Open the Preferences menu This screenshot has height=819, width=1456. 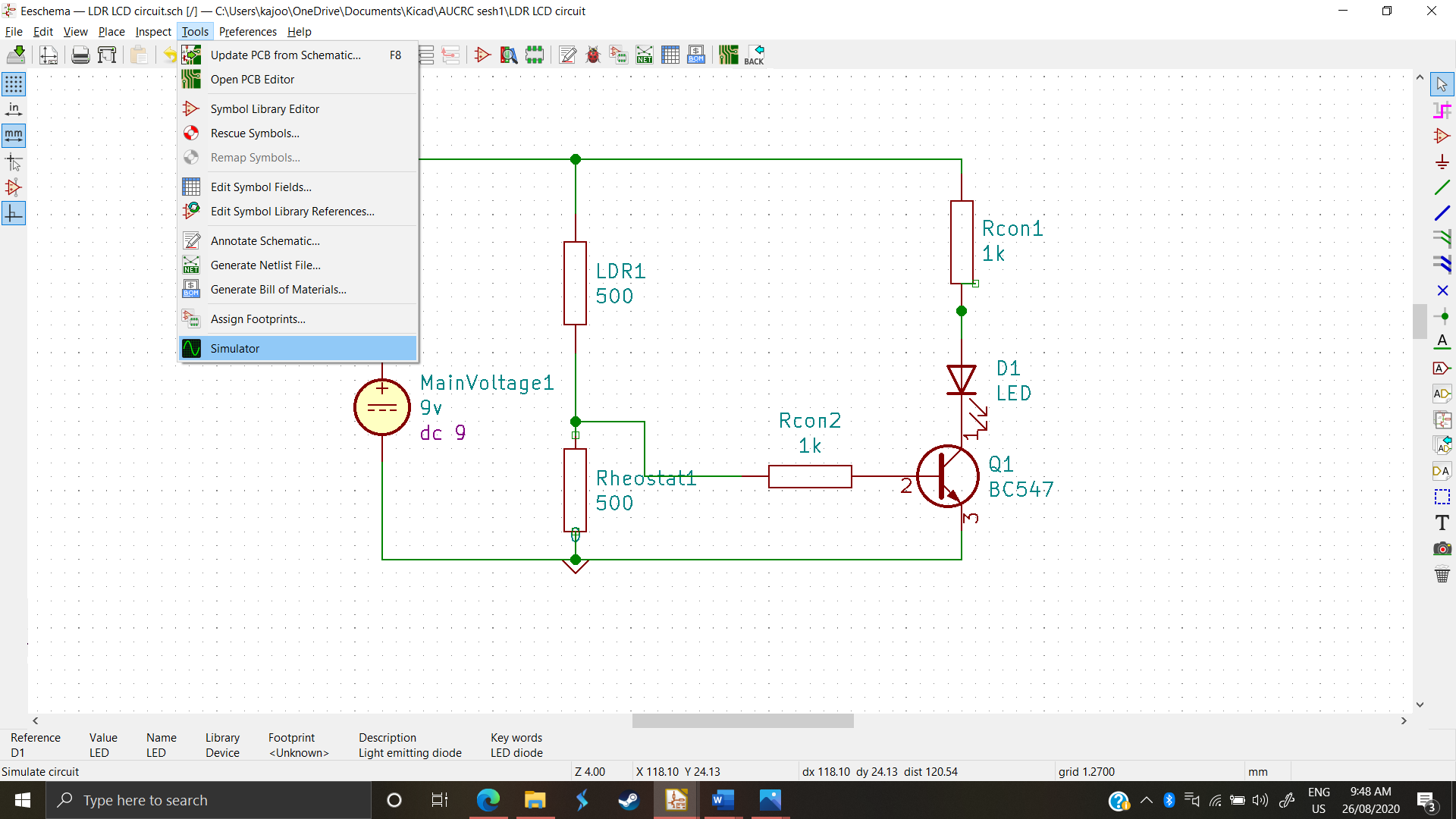pos(248,32)
